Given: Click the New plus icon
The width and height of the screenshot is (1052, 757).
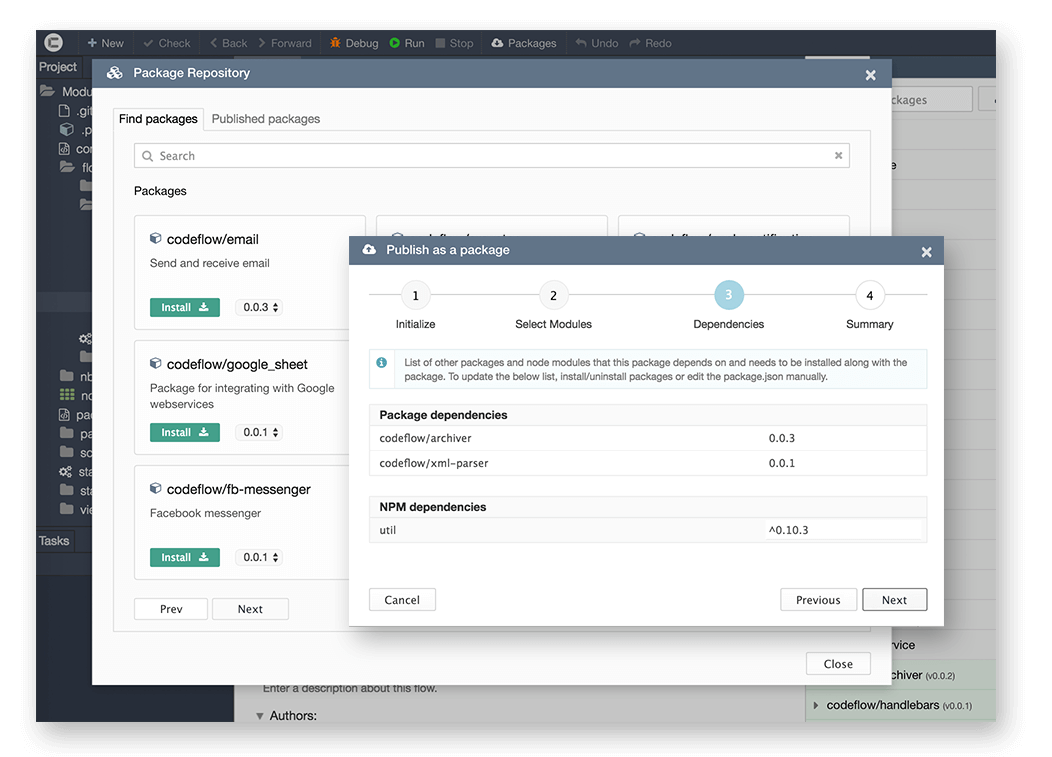Looking at the screenshot, I should 92,43.
